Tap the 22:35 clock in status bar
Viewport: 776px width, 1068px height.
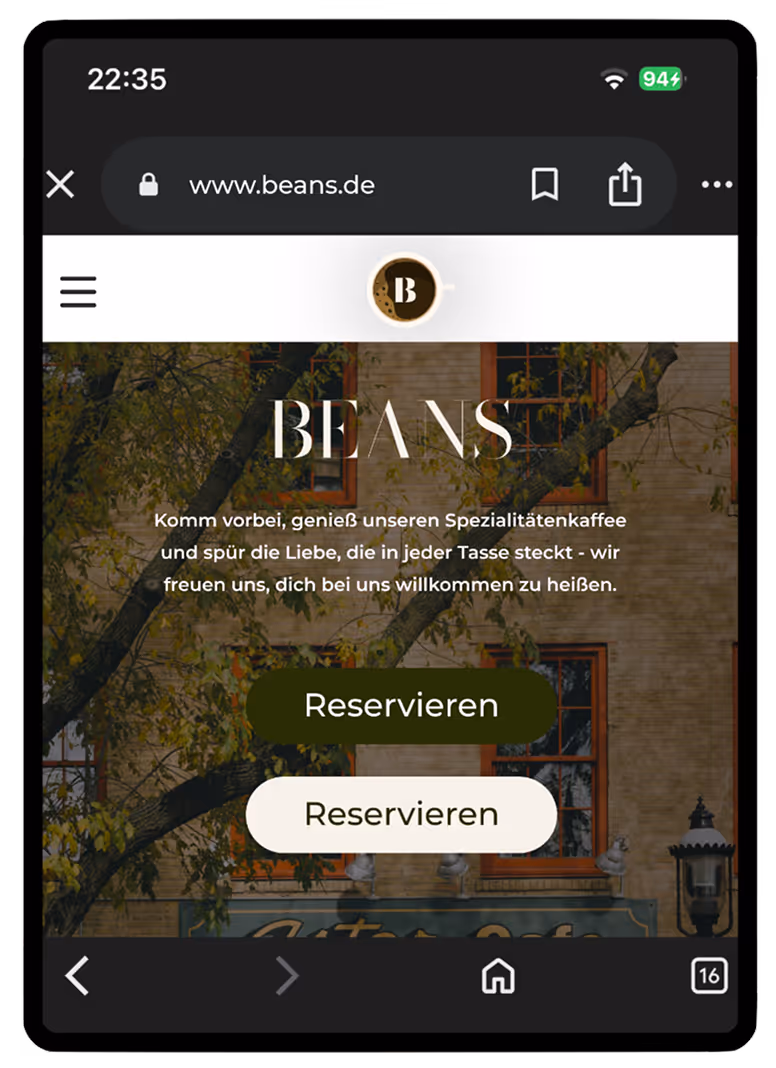pyautogui.click(x=127, y=79)
